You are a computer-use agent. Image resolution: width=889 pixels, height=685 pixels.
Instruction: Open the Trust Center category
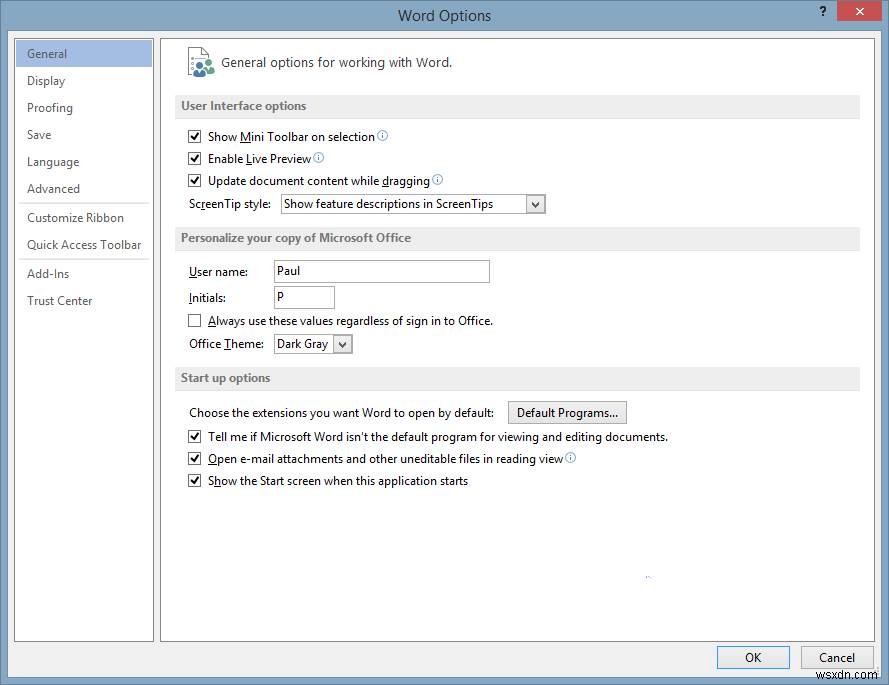click(x=84, y=301)
